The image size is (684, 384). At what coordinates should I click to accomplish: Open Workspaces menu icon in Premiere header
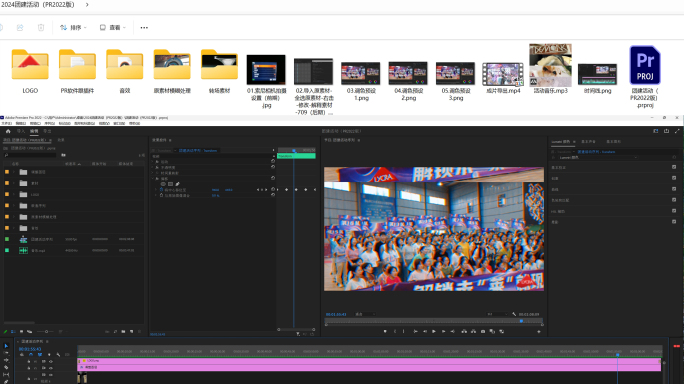coord(656,131)
